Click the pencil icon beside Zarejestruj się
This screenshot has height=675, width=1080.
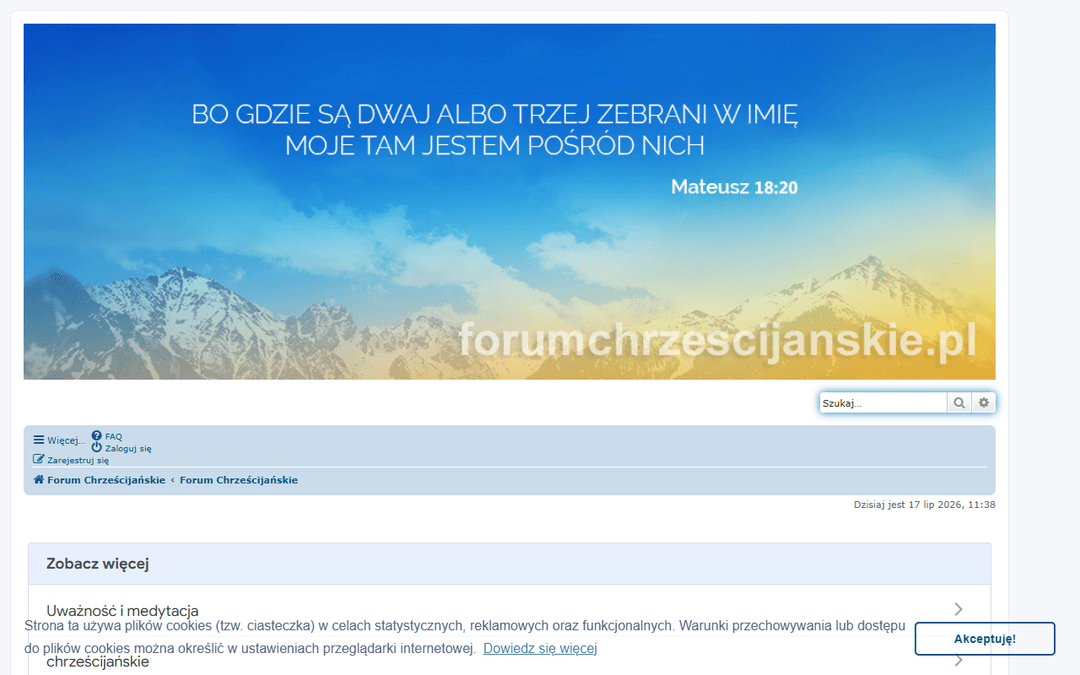[x=39, y=459]
